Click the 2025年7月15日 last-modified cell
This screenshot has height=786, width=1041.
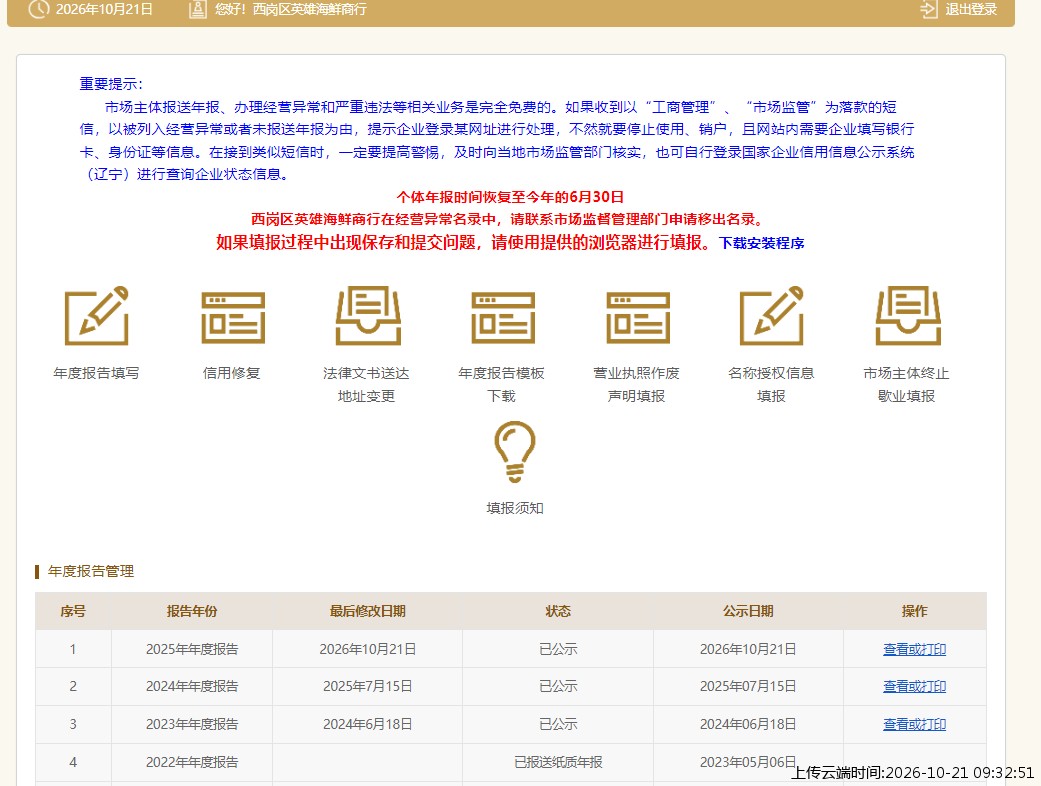[367, 686]
